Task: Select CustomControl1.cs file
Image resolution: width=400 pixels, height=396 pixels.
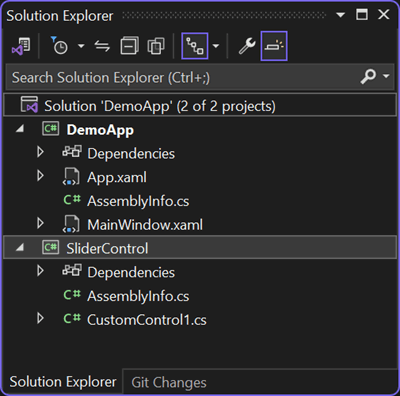Action: tap(147, 320)
